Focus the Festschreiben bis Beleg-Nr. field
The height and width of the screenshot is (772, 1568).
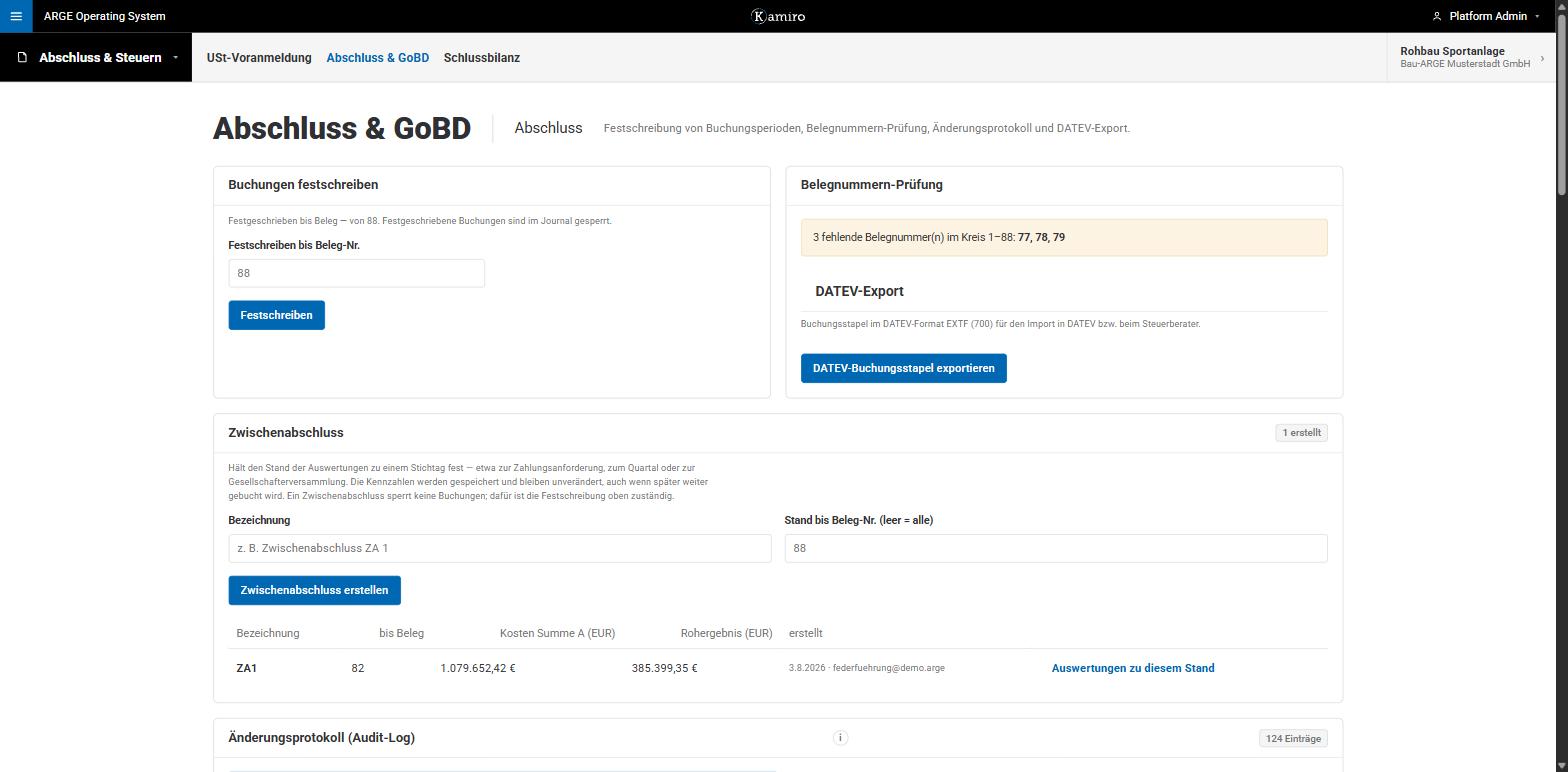click(356, 273)
